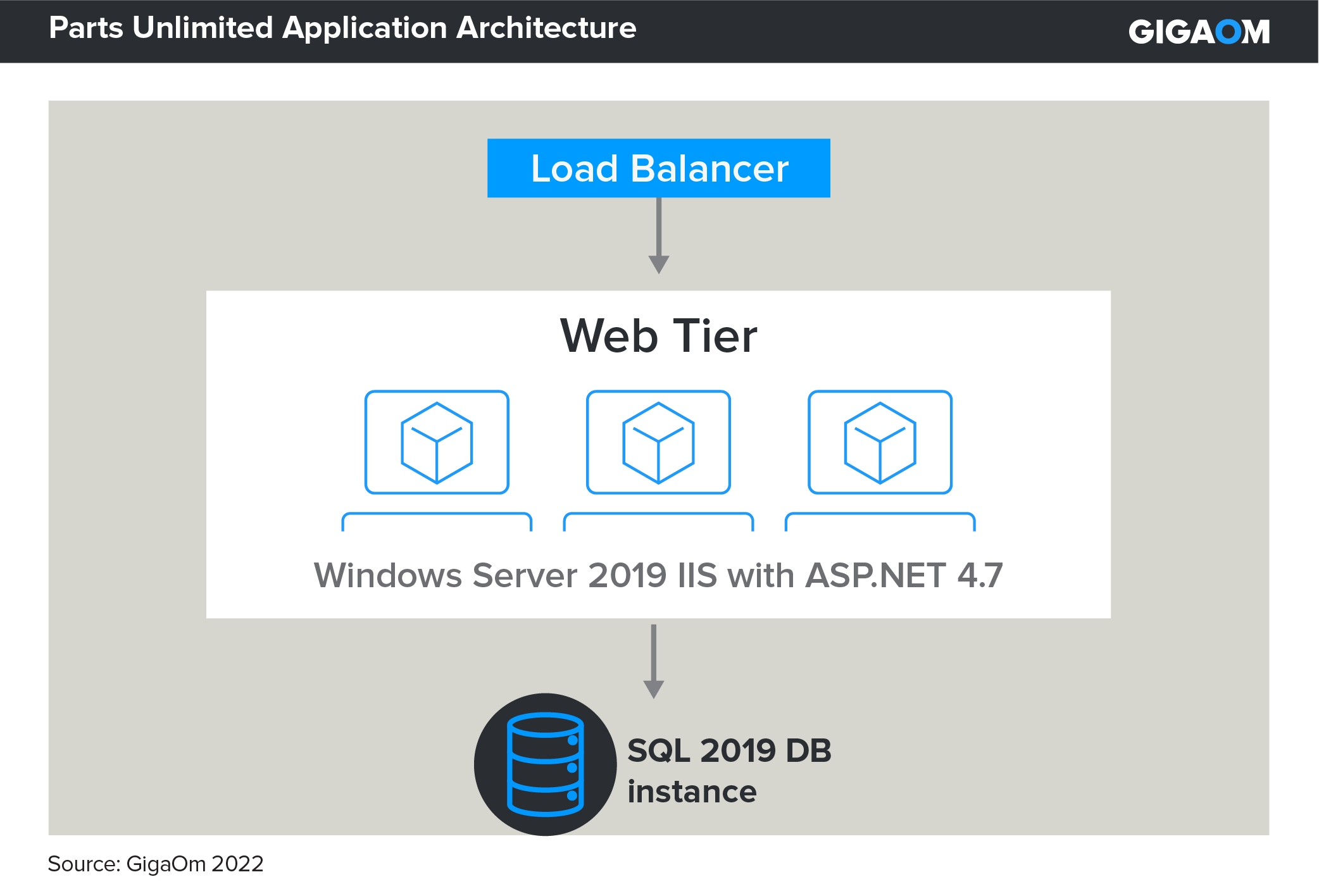Viewport: 1319px width, 896px height.
Task: Click the SQL 2019 DB instance text
Action: 729,751
